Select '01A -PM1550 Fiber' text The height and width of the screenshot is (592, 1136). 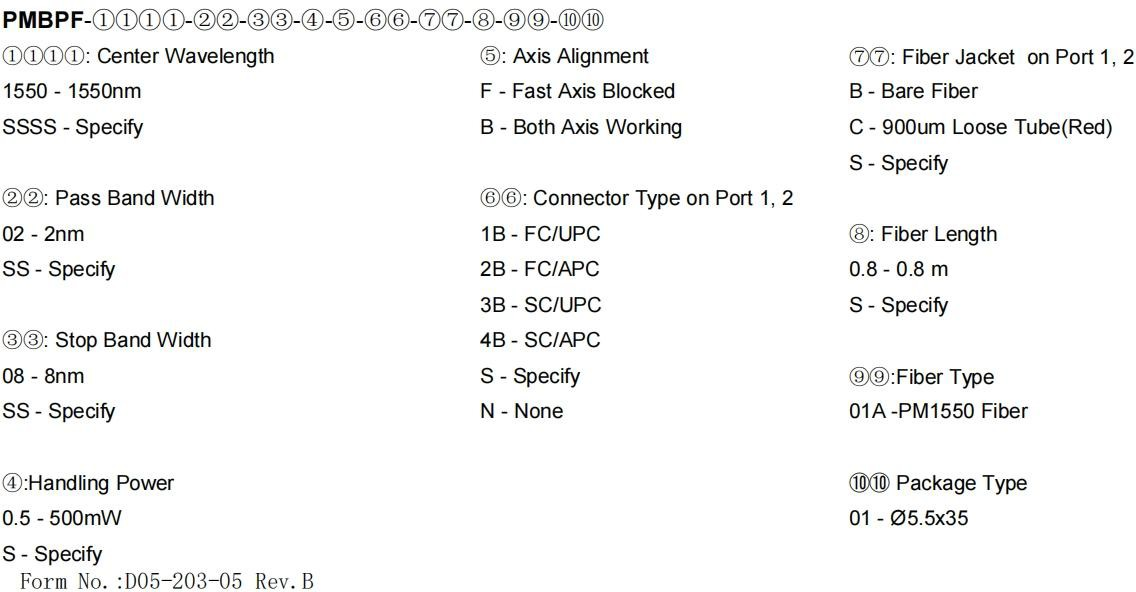click(938, 411)
